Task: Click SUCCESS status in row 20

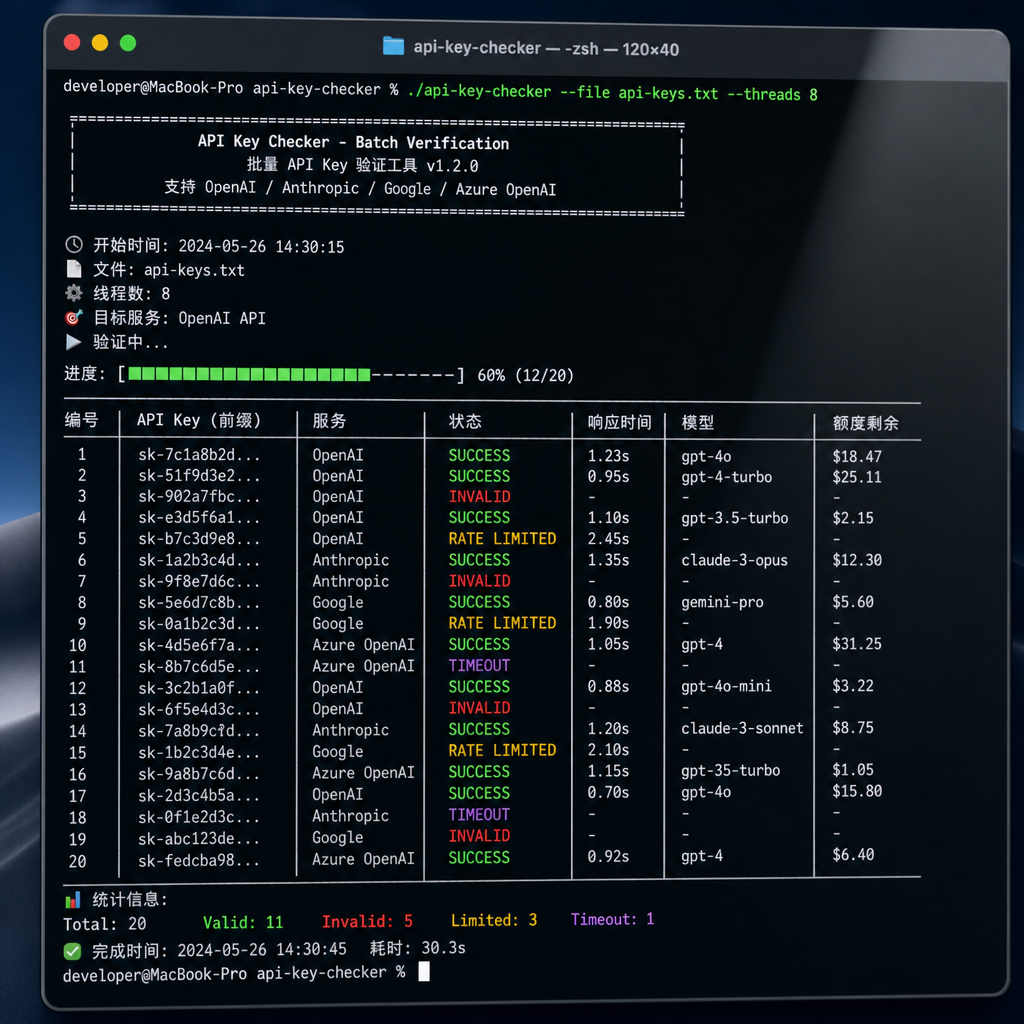Action: [479, 857]
